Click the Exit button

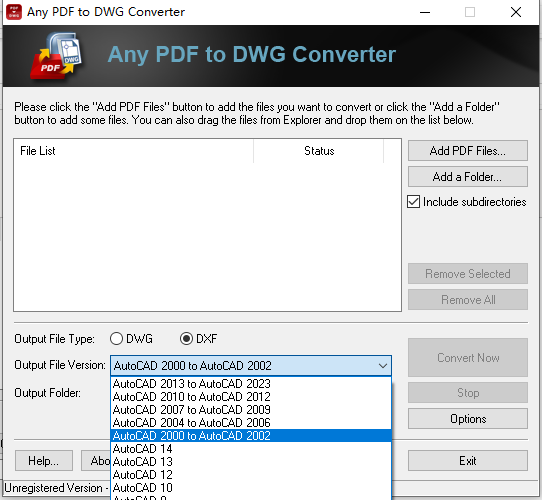(x=468, y=461)
